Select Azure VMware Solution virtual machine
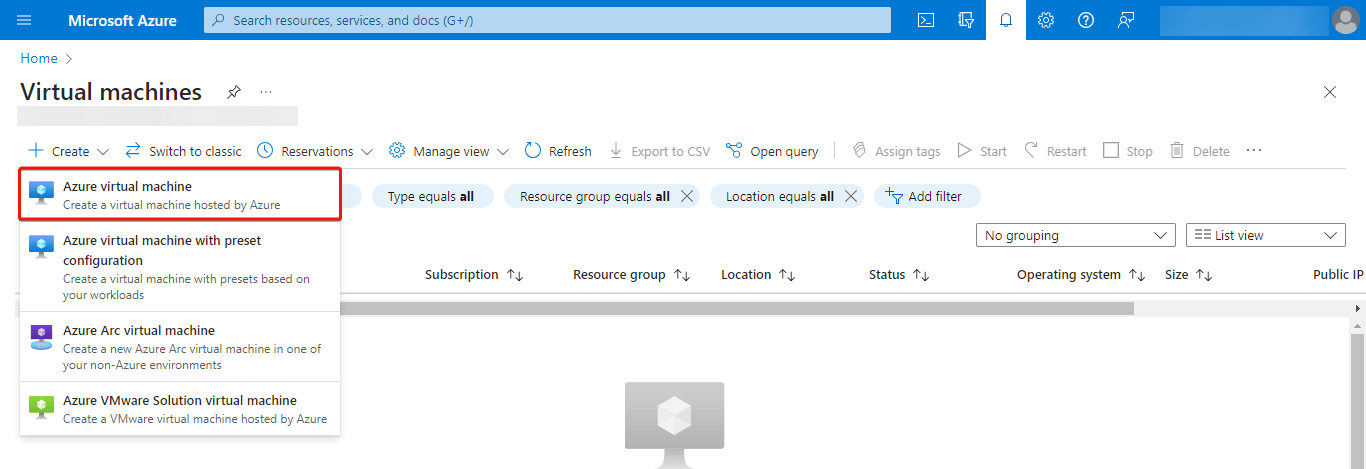This screenshot has width=1366, height=469. pyautogui.click(x=180, y=408)
